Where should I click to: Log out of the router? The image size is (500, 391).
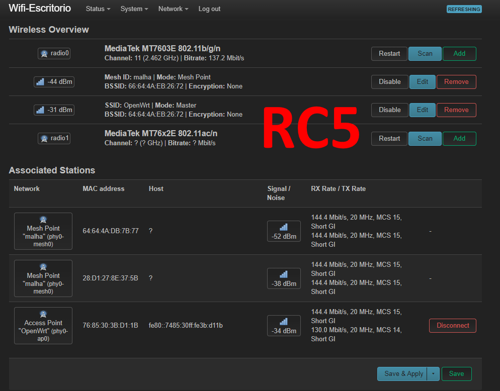(209, 9)
